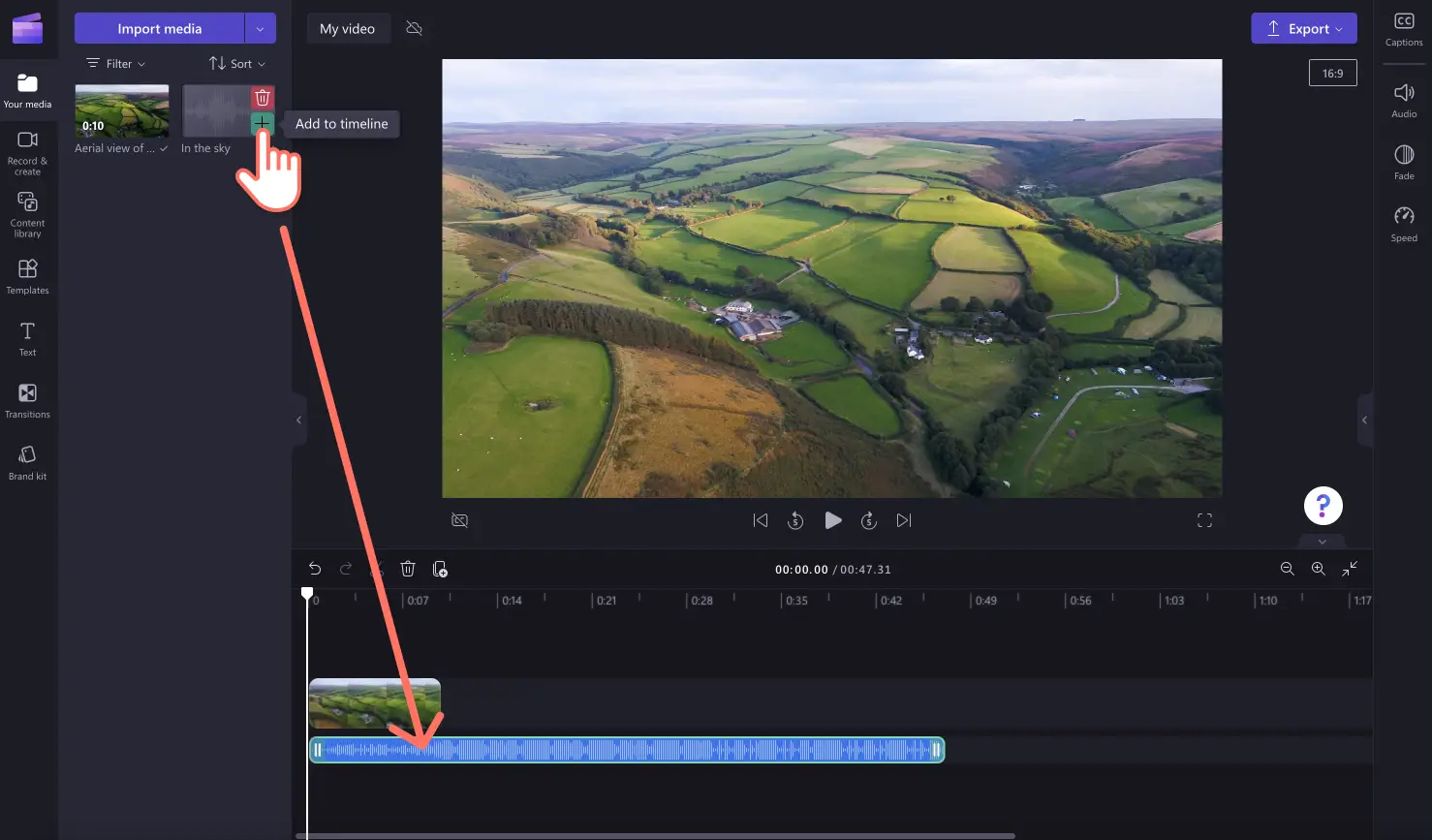Change the 16:9 aspect ratio
The width and height of the screenshot is (1432, 840).
point(1332,74)
